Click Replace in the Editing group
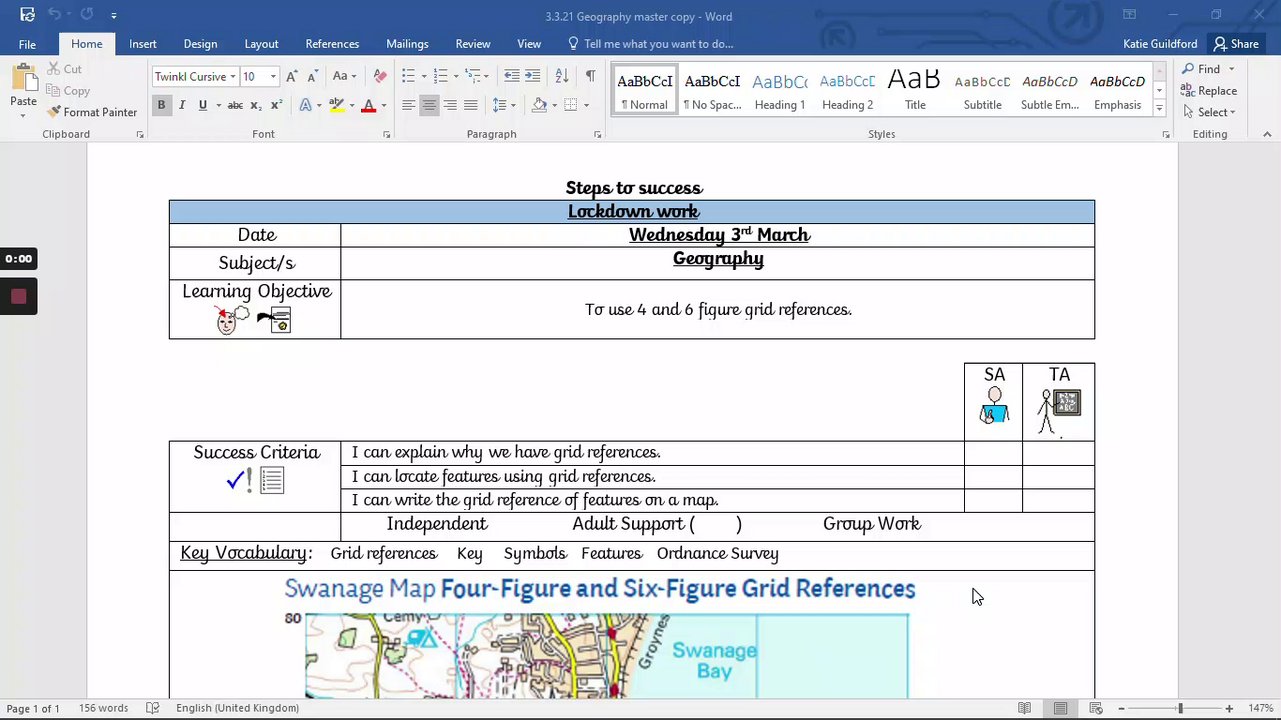The height and width of the screenshot is (720, 1281). (x=1209, y=91)
